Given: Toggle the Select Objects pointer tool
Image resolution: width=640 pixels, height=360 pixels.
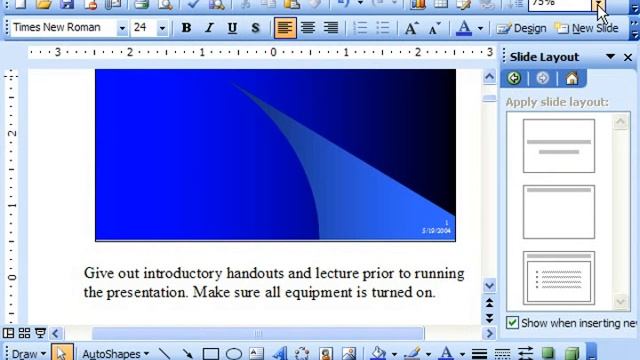Looking at the screenshot, I should click(62, 353).
